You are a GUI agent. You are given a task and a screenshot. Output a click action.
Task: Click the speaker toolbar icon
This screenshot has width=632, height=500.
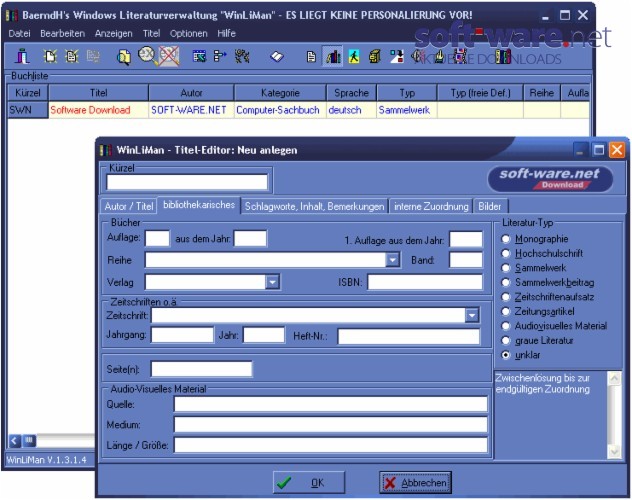click(418, 56)
